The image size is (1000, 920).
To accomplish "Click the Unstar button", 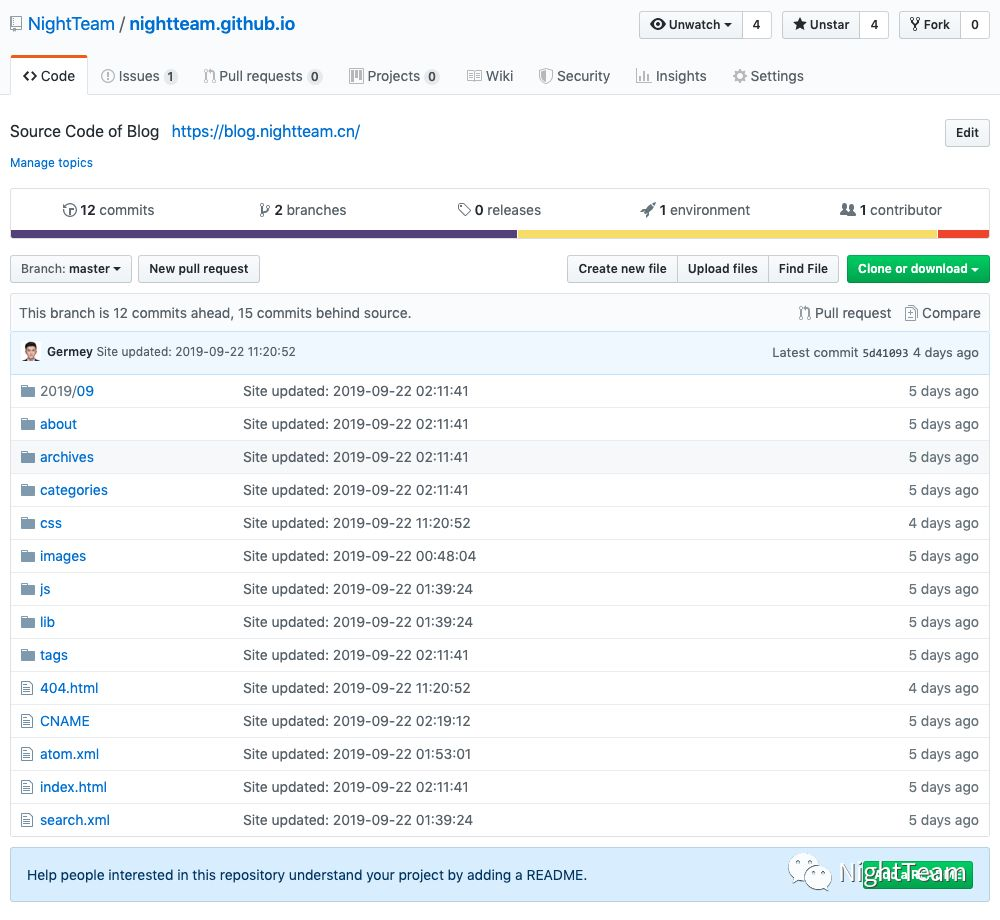I will coord(821,25).
